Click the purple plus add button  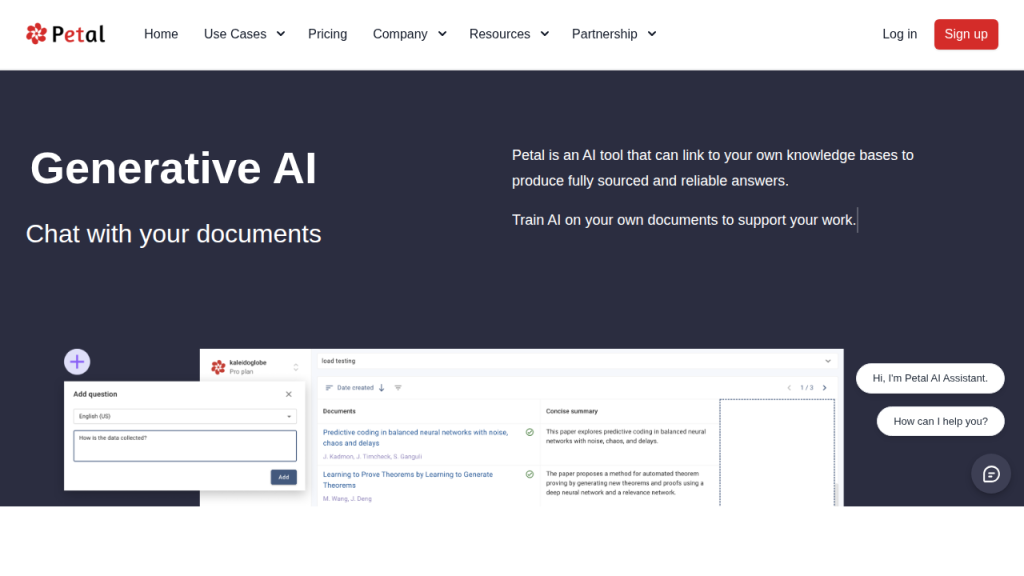(77, 362)
